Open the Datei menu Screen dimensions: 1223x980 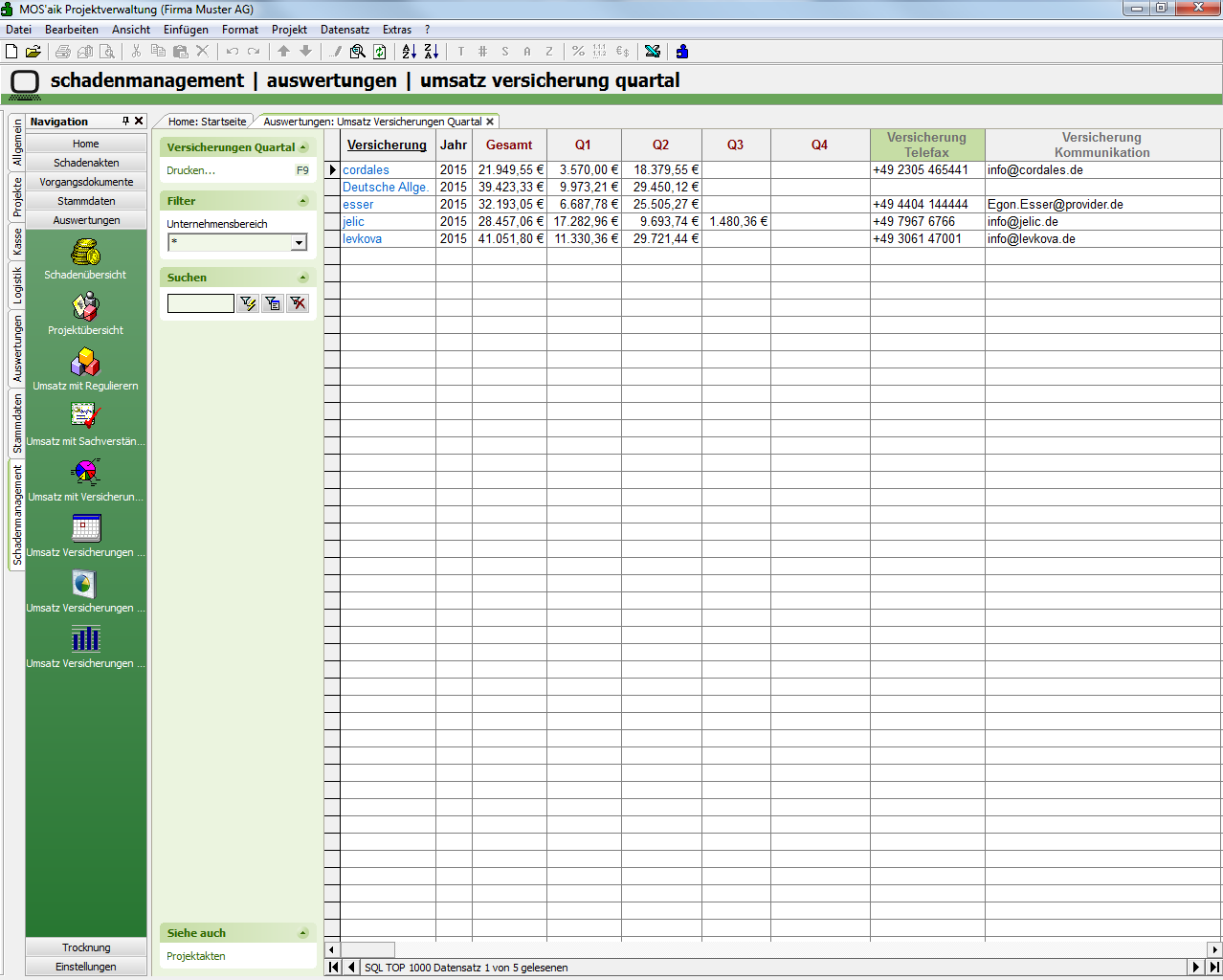tap(18, 30)
